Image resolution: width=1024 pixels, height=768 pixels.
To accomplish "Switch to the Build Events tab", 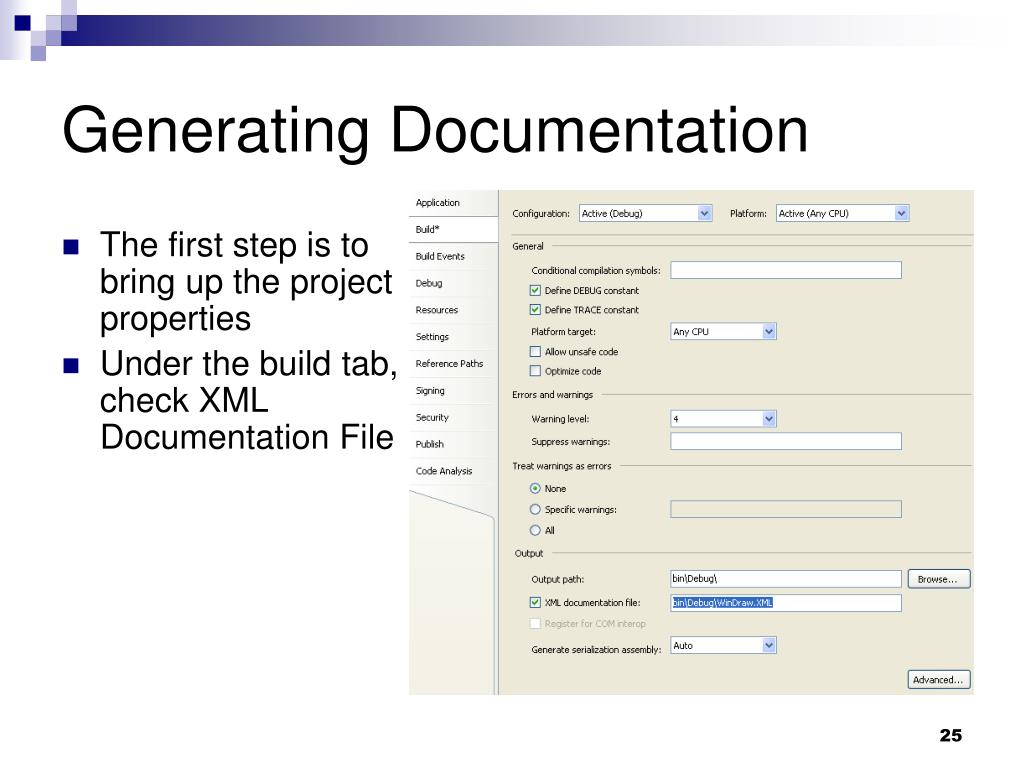I will (453, 257).
